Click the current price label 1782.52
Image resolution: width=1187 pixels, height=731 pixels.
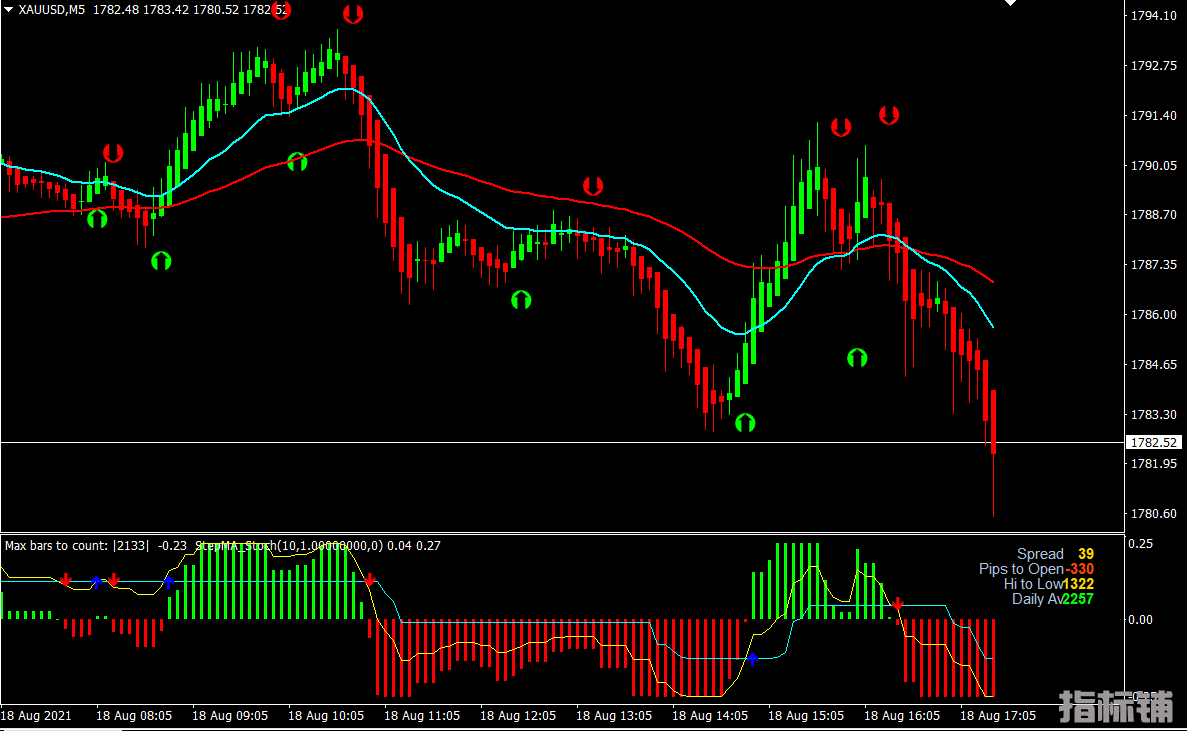point(1154,442)
